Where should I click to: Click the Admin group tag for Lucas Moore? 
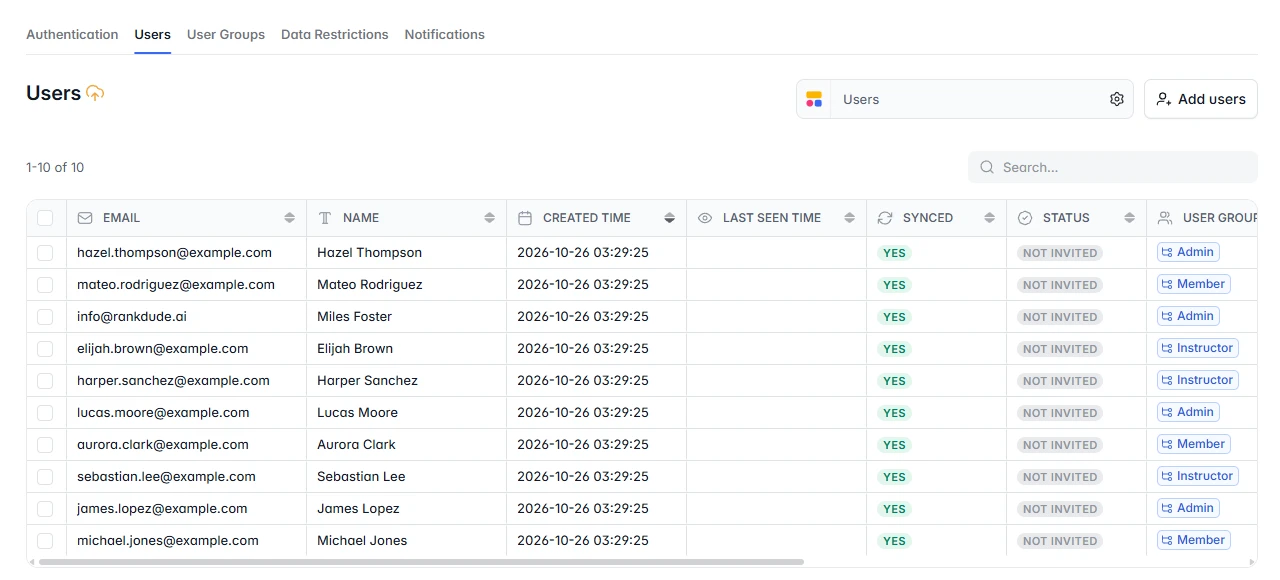pos(1188,412)
